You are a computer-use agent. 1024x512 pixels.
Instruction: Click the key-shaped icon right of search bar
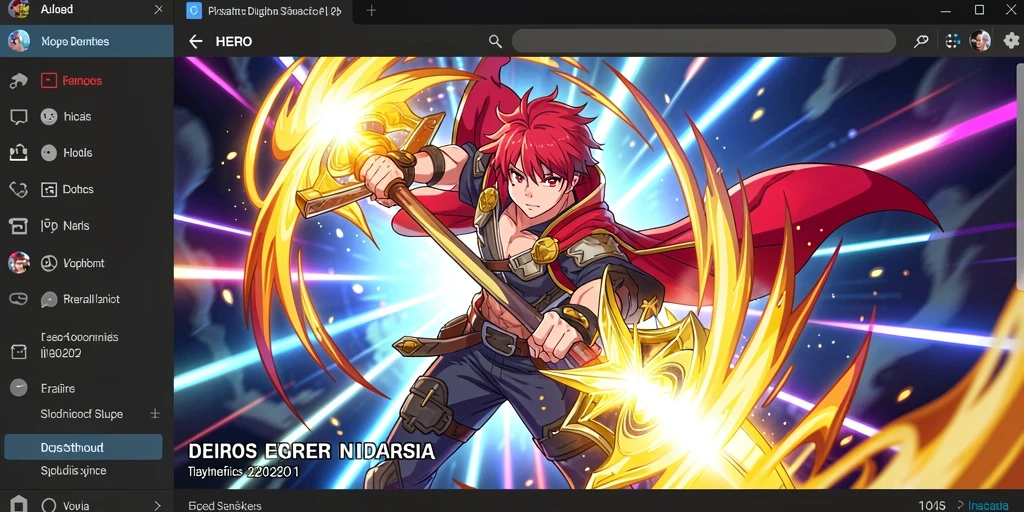921,41
